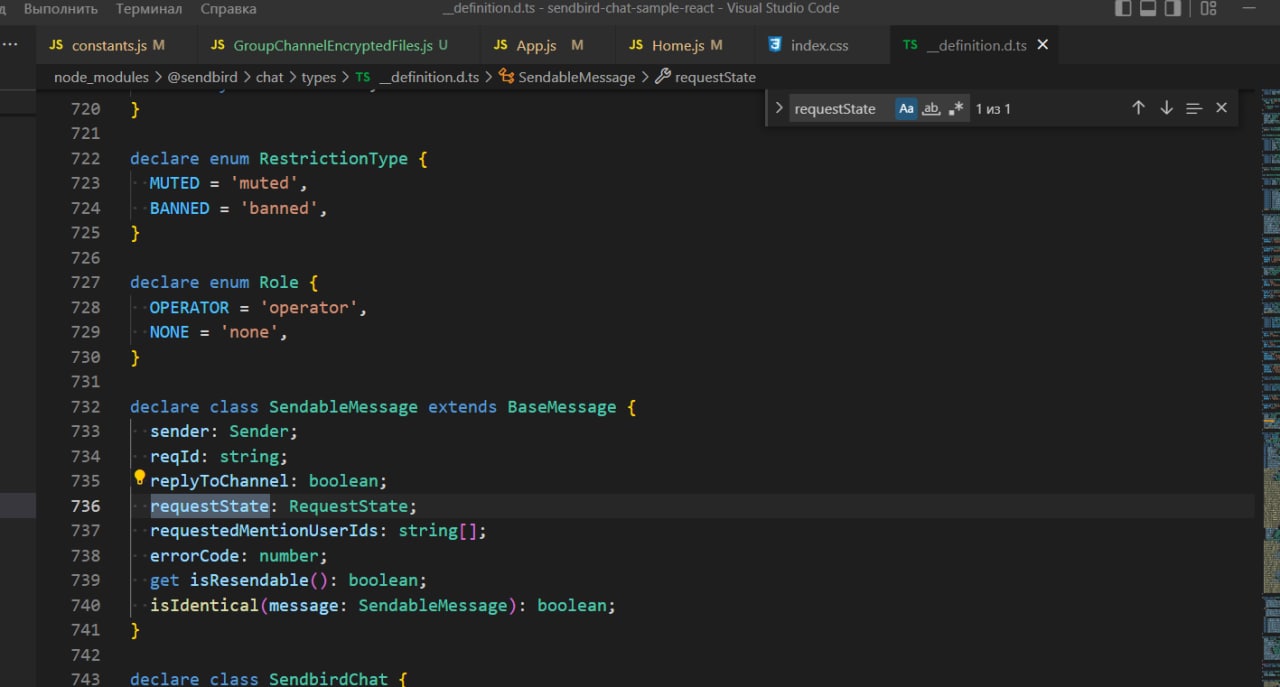Click @sendbird breadcrumb segment
Image resolution: width=1280 pixels, height=687 pixels.
(x=202, y=77)
